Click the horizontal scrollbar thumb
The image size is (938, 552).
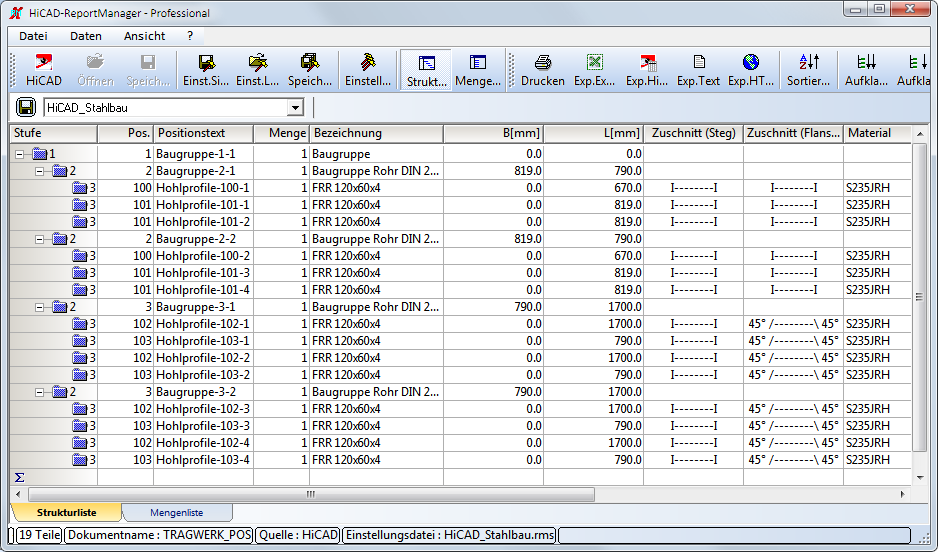(x=311, y=494)
